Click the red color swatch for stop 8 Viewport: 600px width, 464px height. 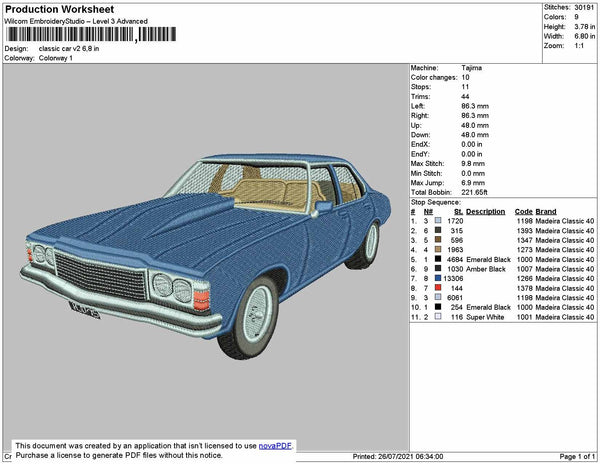[438, 287]
